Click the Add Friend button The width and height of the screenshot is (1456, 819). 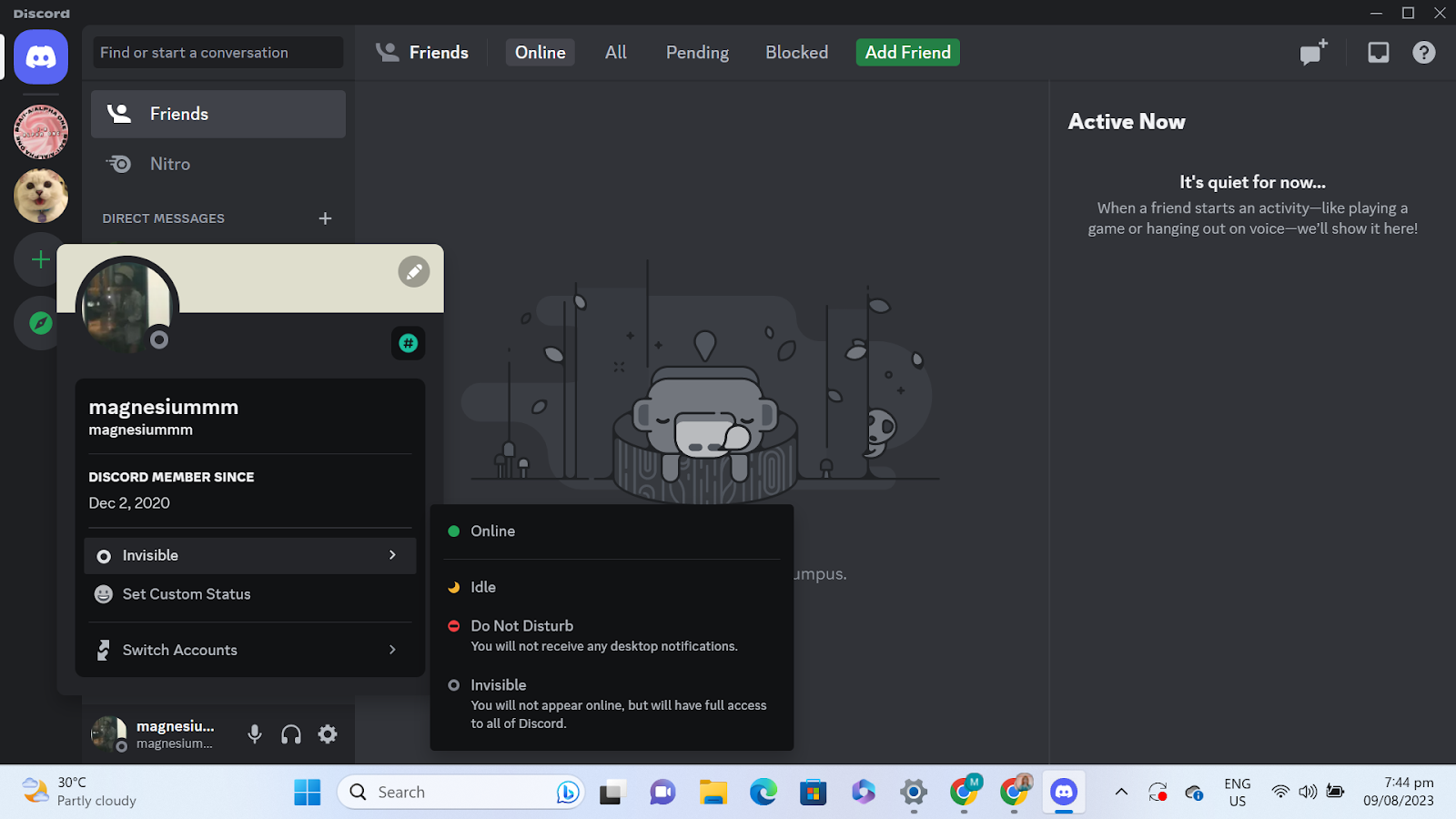(908, 53)
